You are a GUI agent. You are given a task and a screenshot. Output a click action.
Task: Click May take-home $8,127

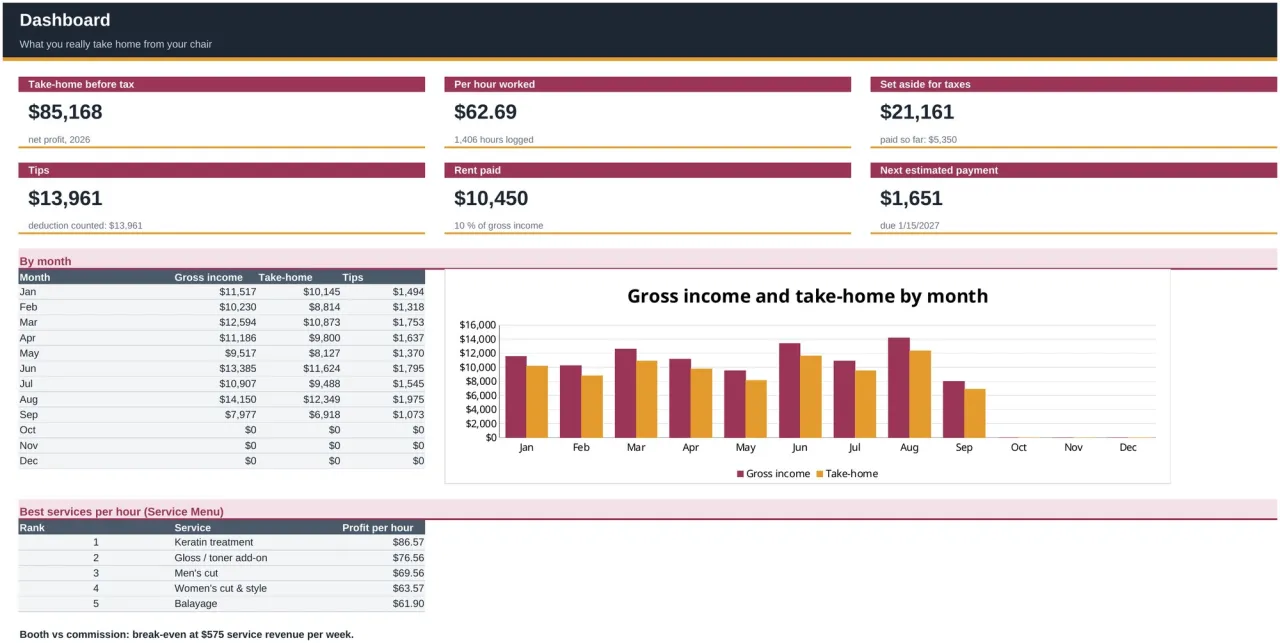point(324,353)
